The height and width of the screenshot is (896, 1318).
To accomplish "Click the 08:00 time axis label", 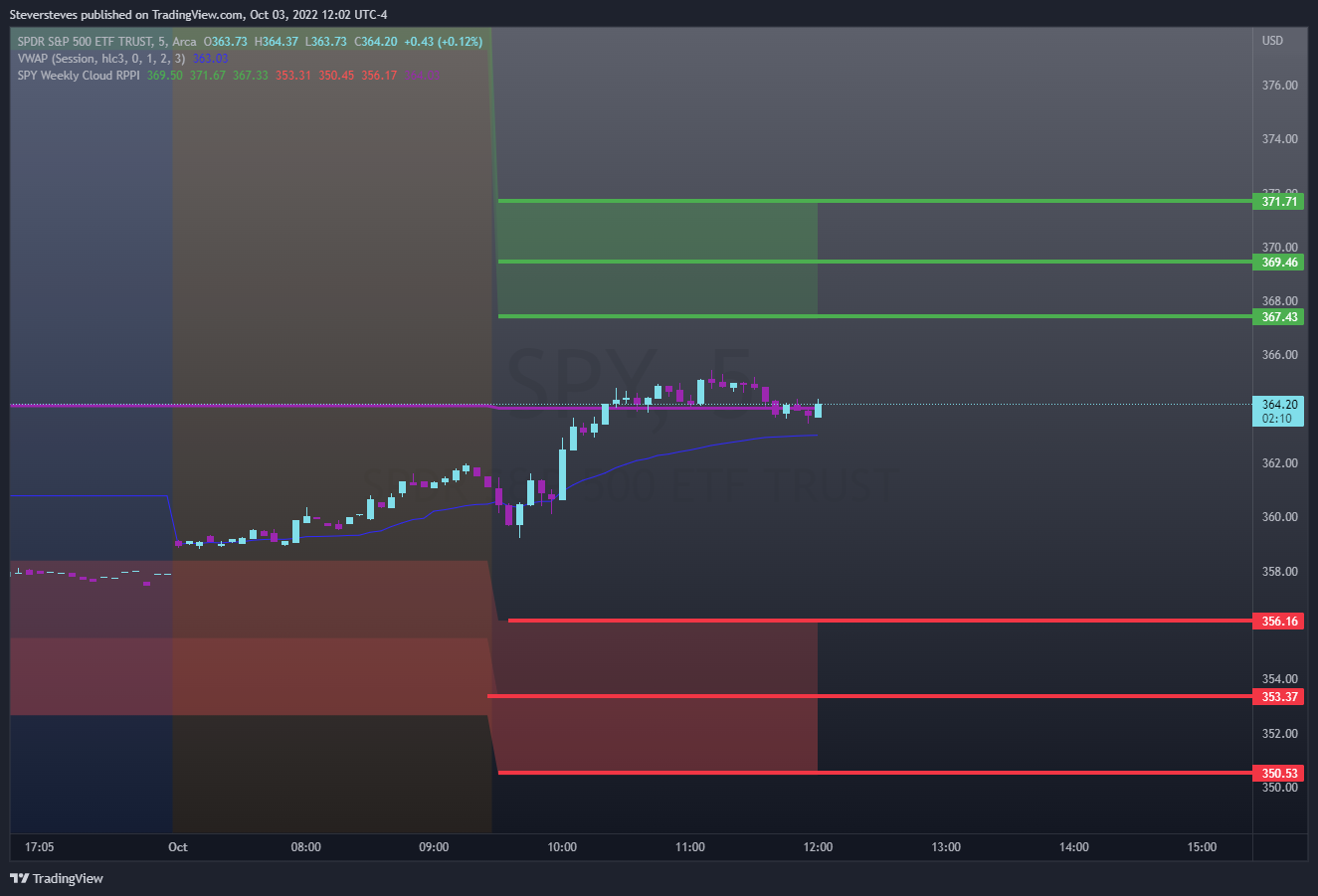I will click(x=305, y=847).
